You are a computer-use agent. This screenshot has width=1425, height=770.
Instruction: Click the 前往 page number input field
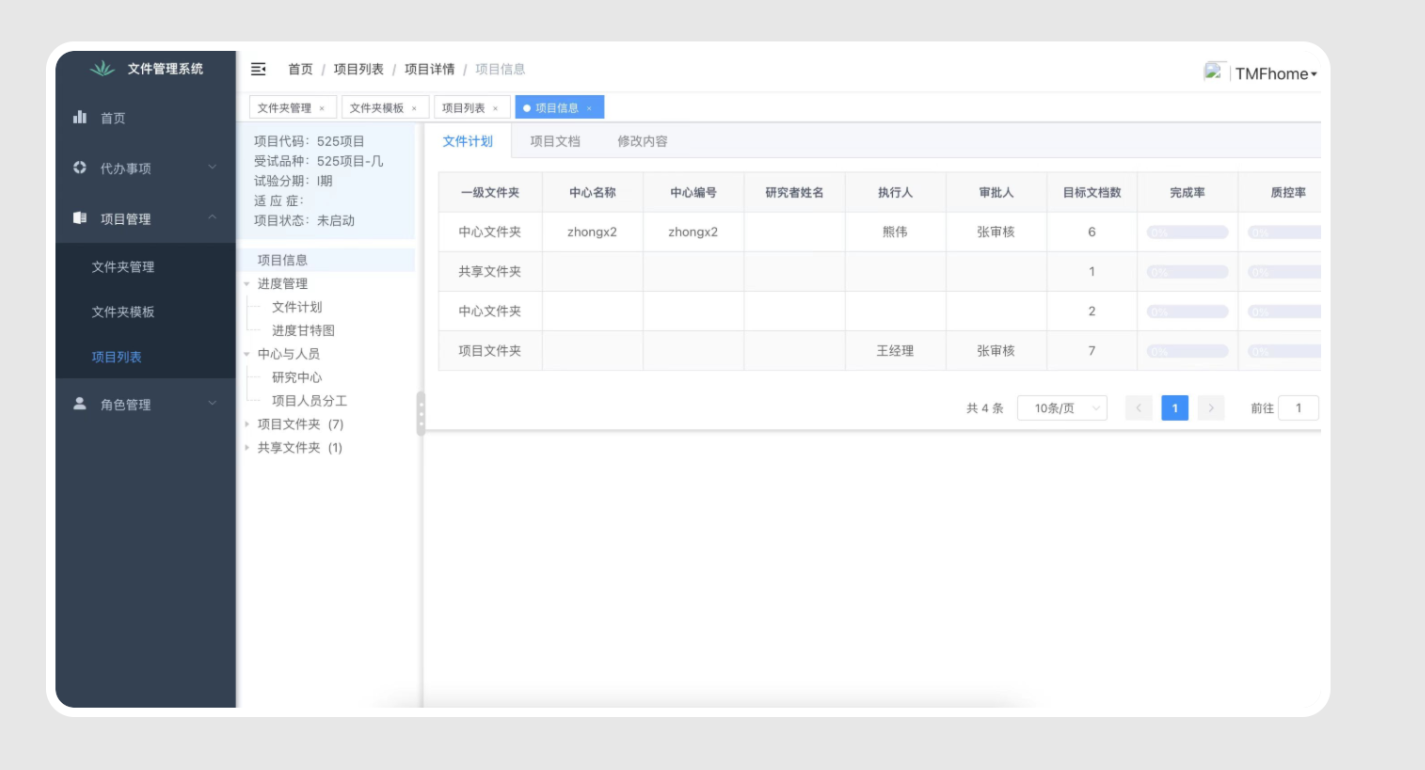pos(1298,408)
